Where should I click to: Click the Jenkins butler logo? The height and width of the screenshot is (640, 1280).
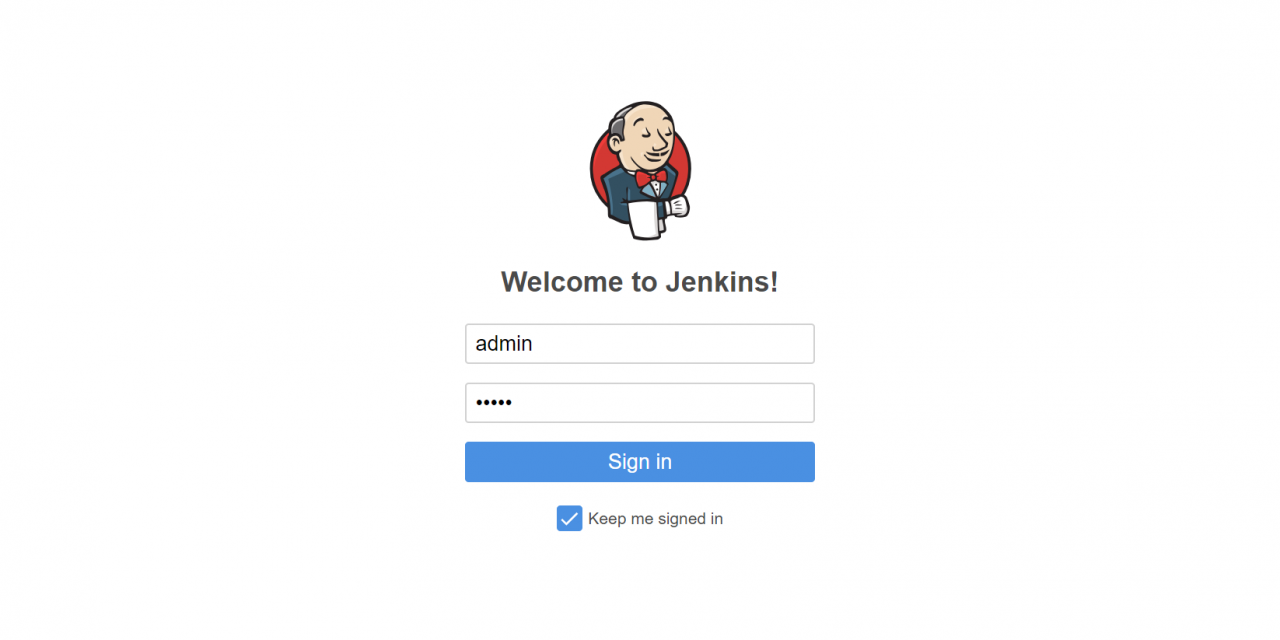640,170
